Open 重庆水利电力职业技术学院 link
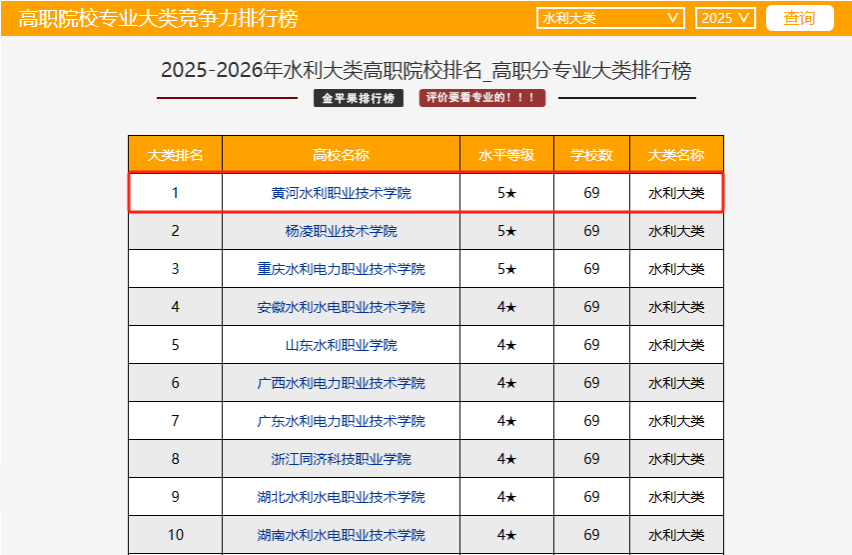Screen dimensions: 852x555 (x=341, y=269)
